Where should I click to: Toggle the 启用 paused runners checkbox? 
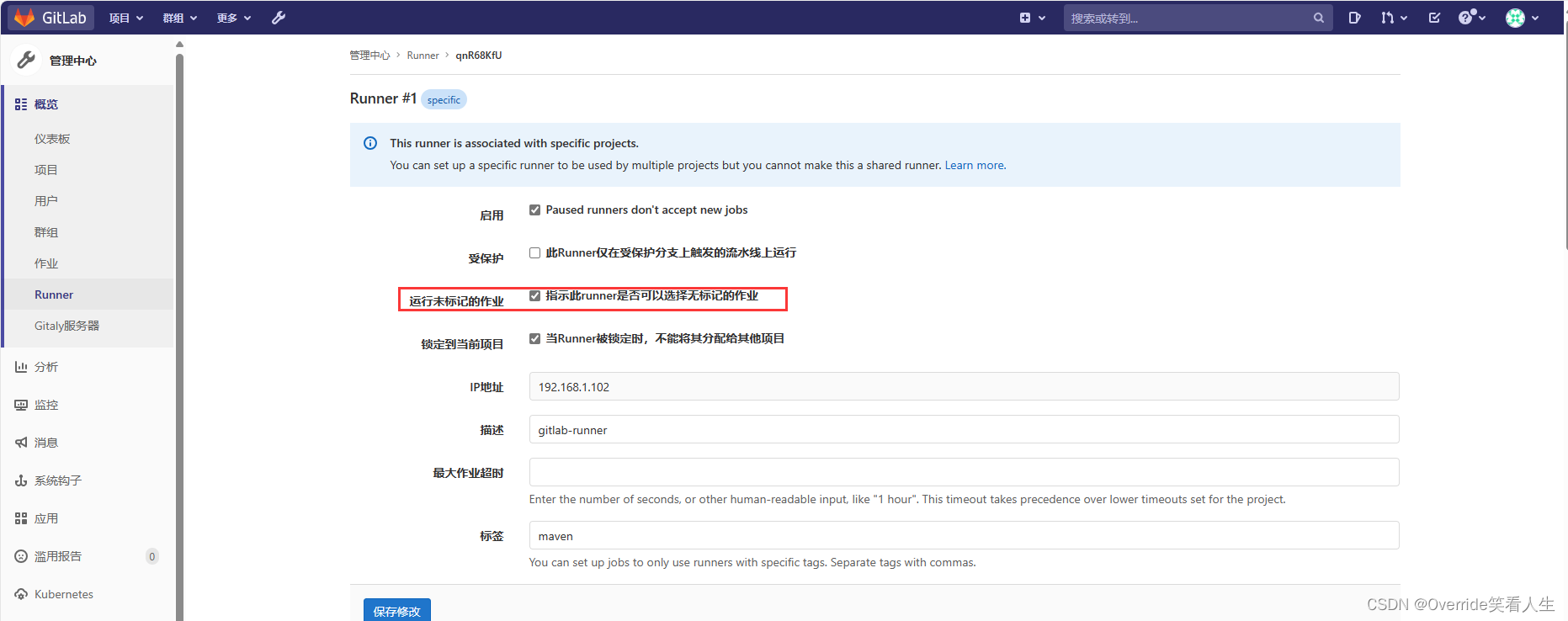click(534, 210)
